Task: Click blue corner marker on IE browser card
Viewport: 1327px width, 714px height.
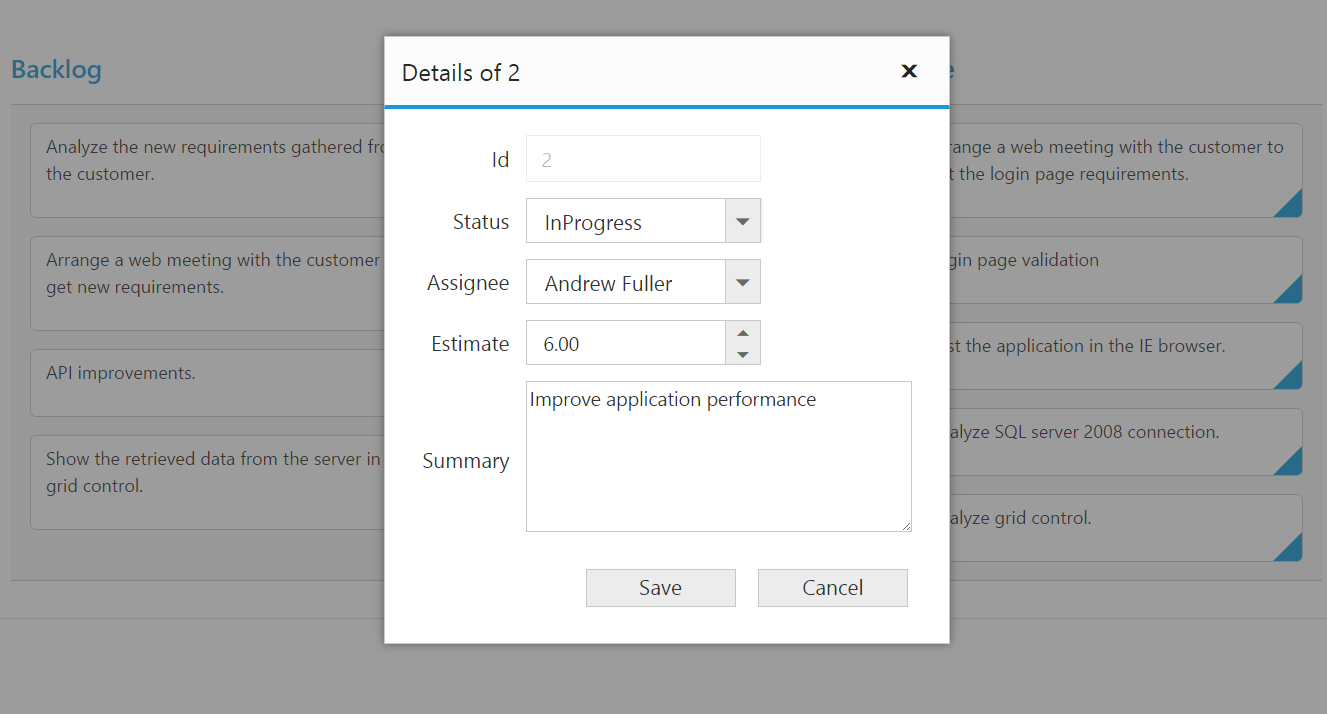Action: [x=1291, y=378]
